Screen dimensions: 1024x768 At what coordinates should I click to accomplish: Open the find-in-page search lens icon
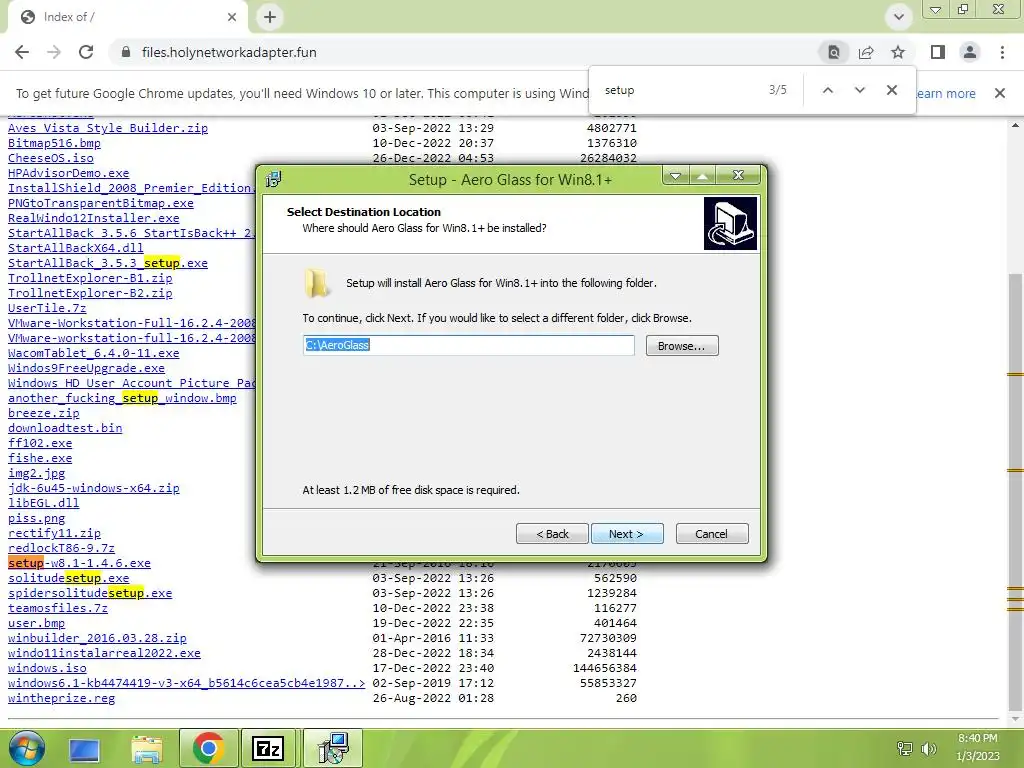834,52
